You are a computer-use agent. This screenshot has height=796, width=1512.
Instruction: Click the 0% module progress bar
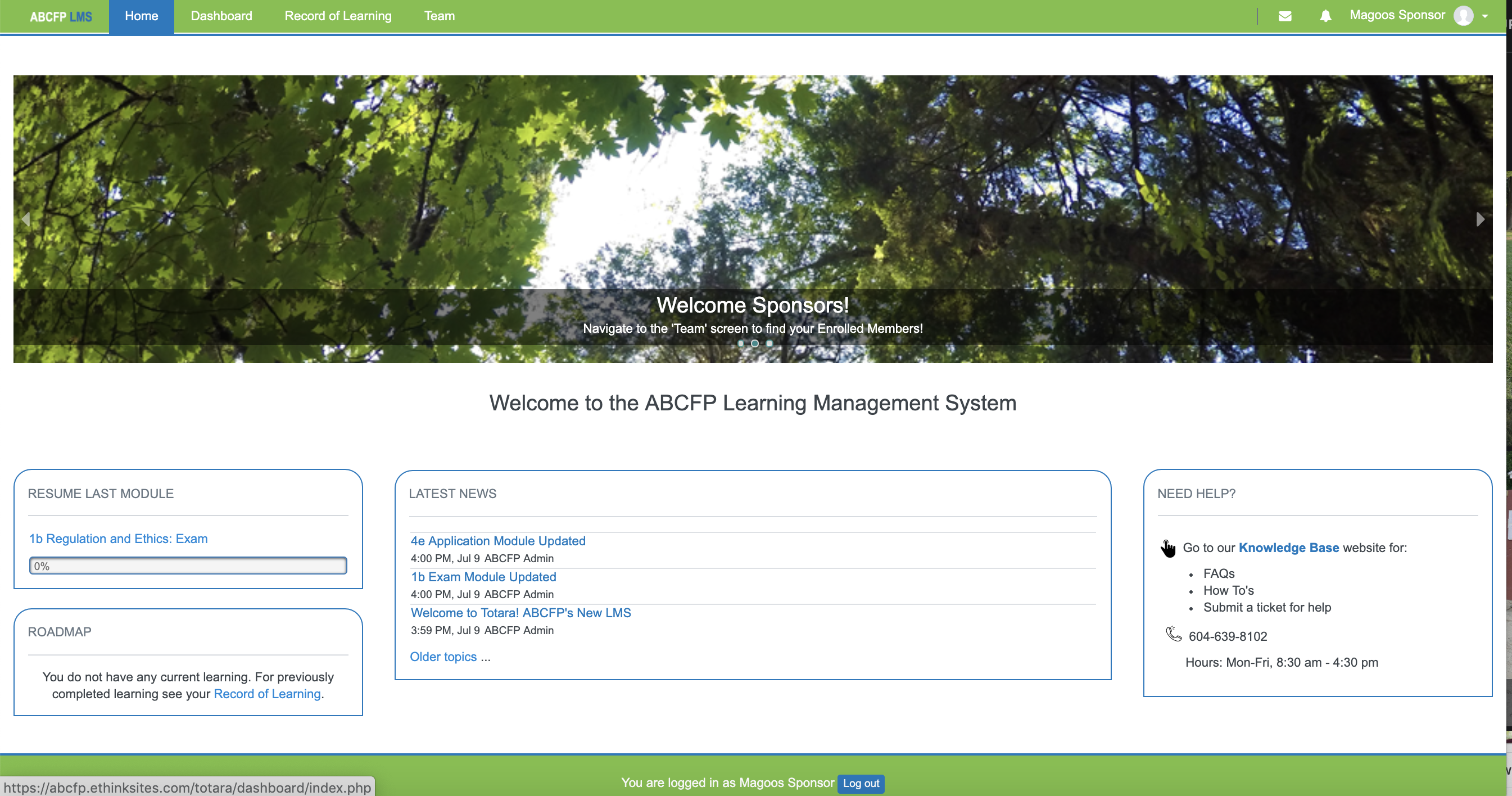click(188, 566)
